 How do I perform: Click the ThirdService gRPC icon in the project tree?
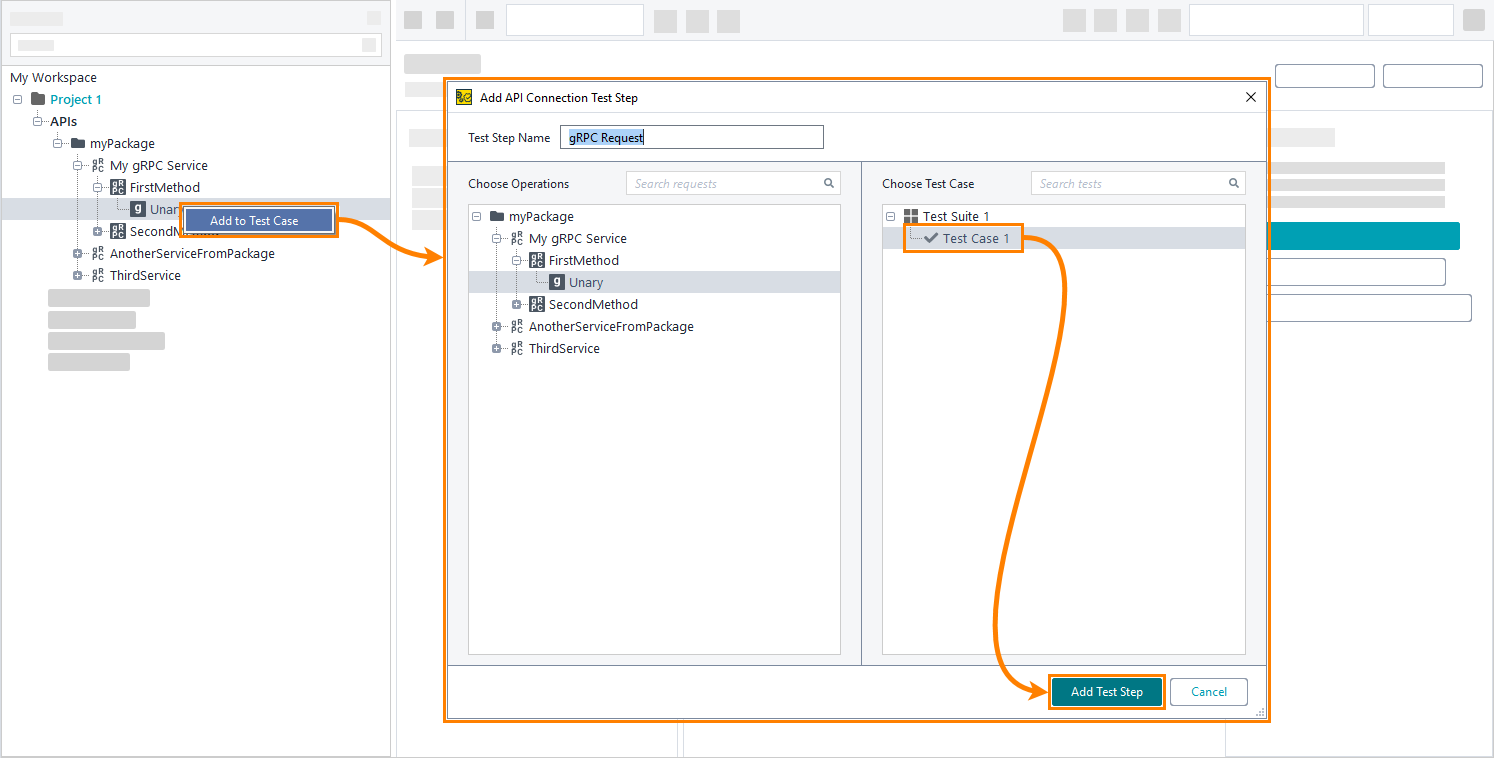(99, 275)
